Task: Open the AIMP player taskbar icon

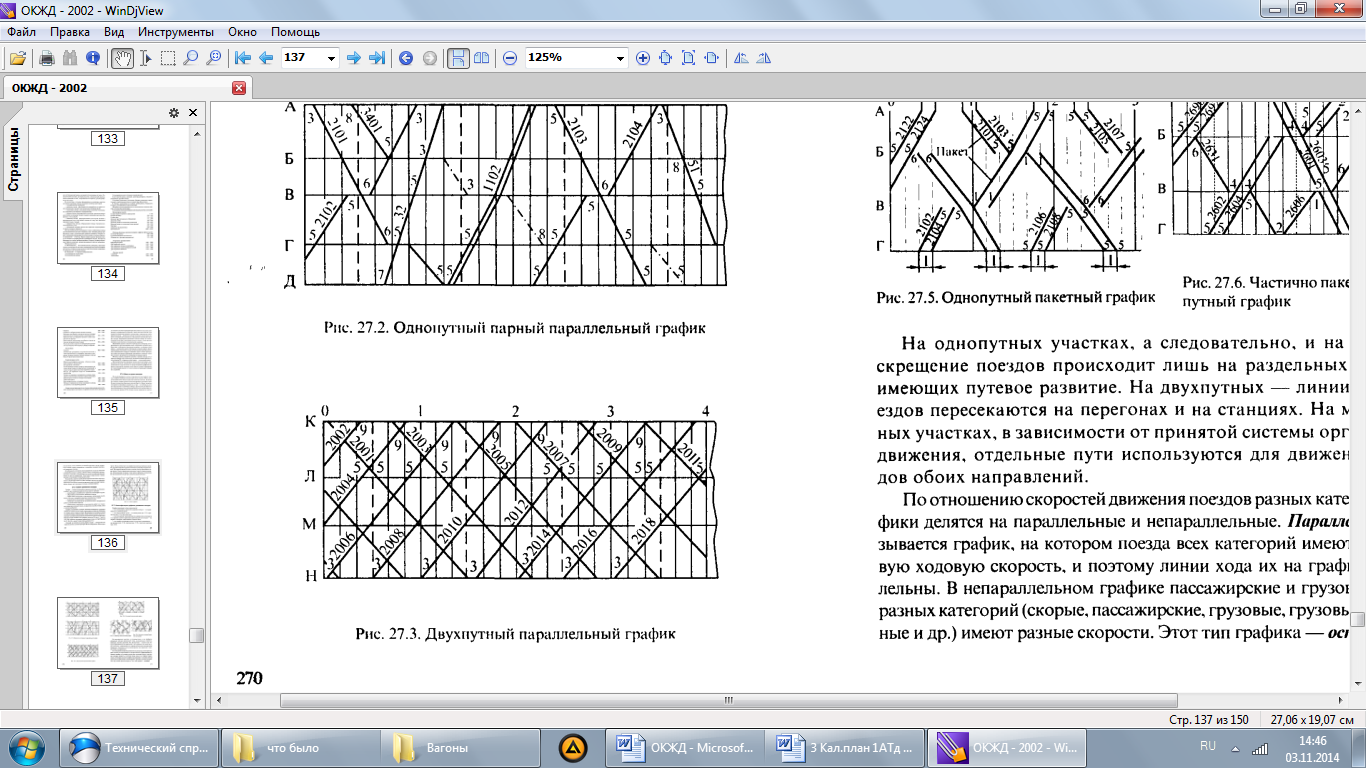Action: (x=571, y=747)
